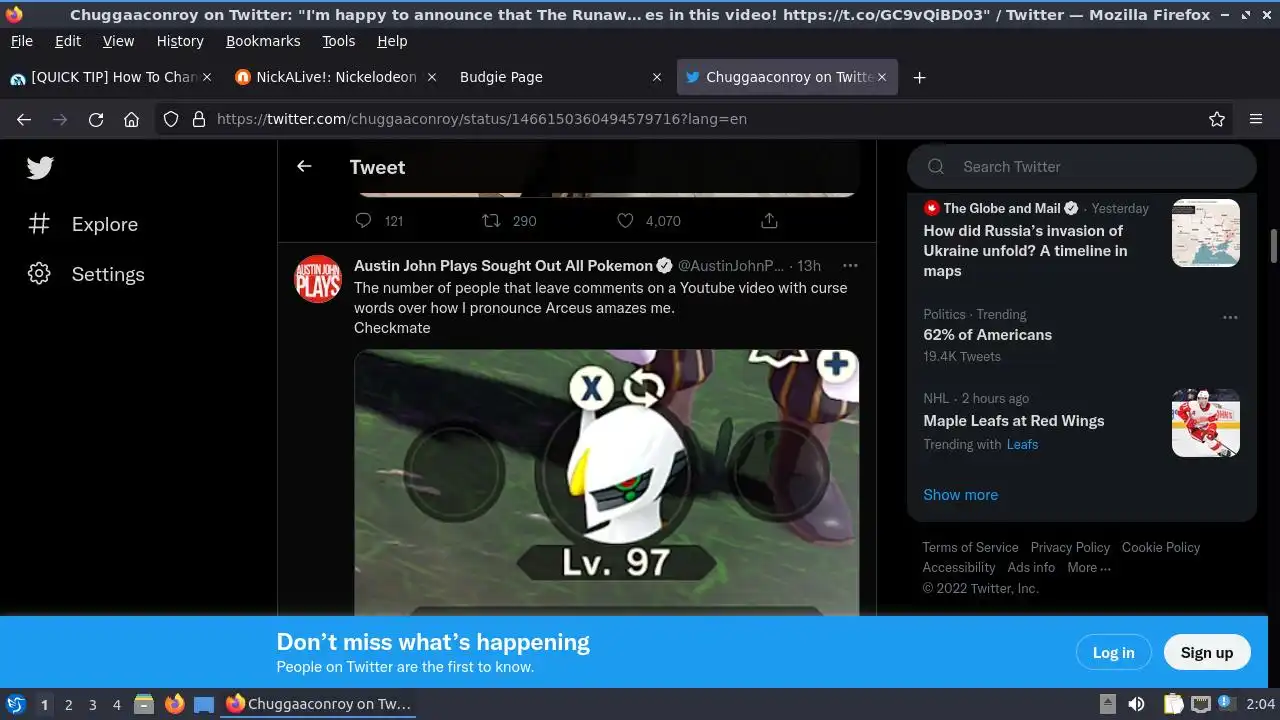Screen dimensions: 1280x720
Task: Switch to the Budgie Page tab
Action: click(560, 77)
